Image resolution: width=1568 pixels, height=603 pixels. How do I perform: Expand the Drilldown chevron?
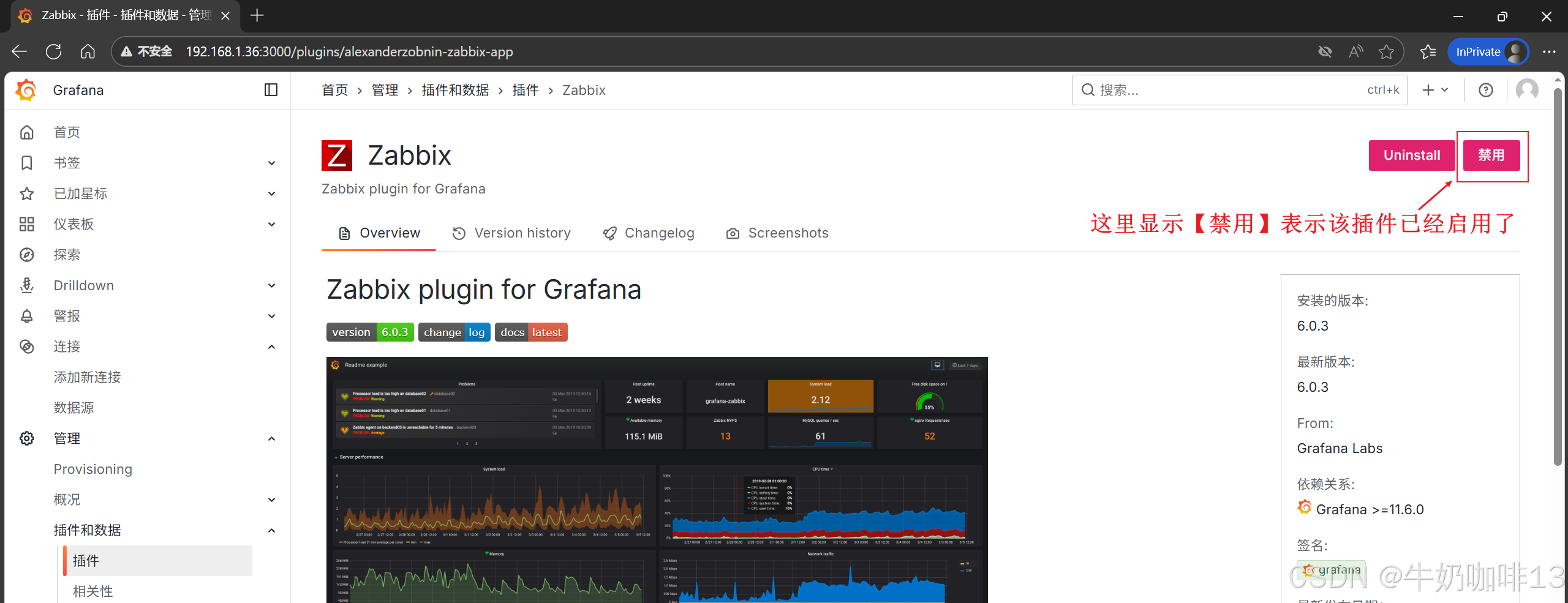(x=272, y=285)
